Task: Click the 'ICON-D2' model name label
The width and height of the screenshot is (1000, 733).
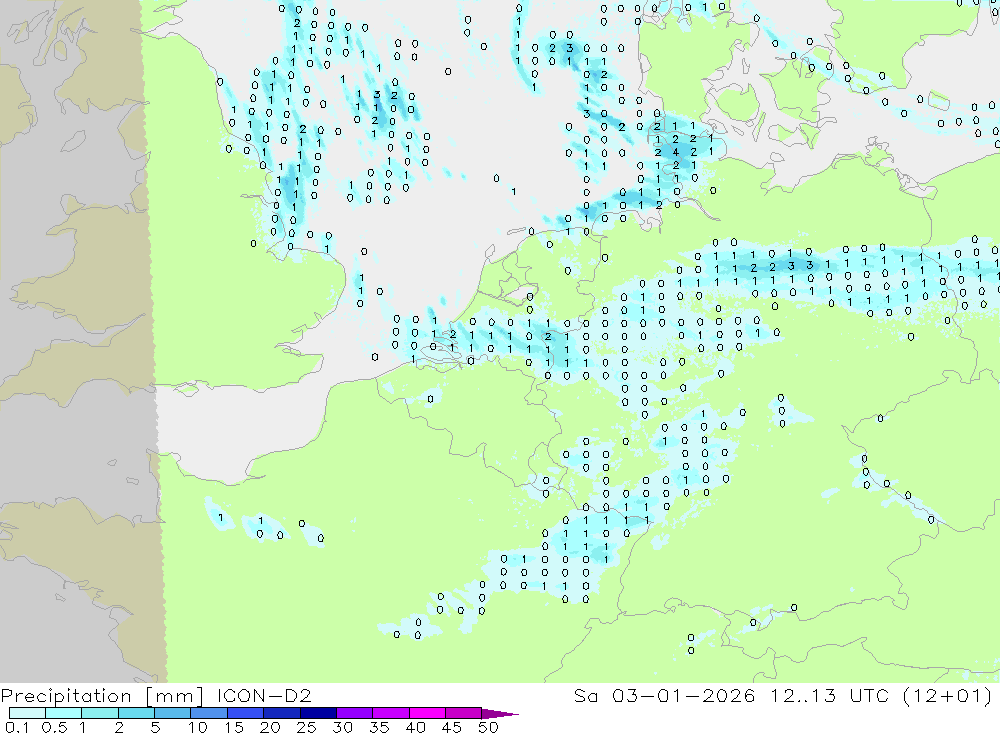Action: [x=264, y=696]
